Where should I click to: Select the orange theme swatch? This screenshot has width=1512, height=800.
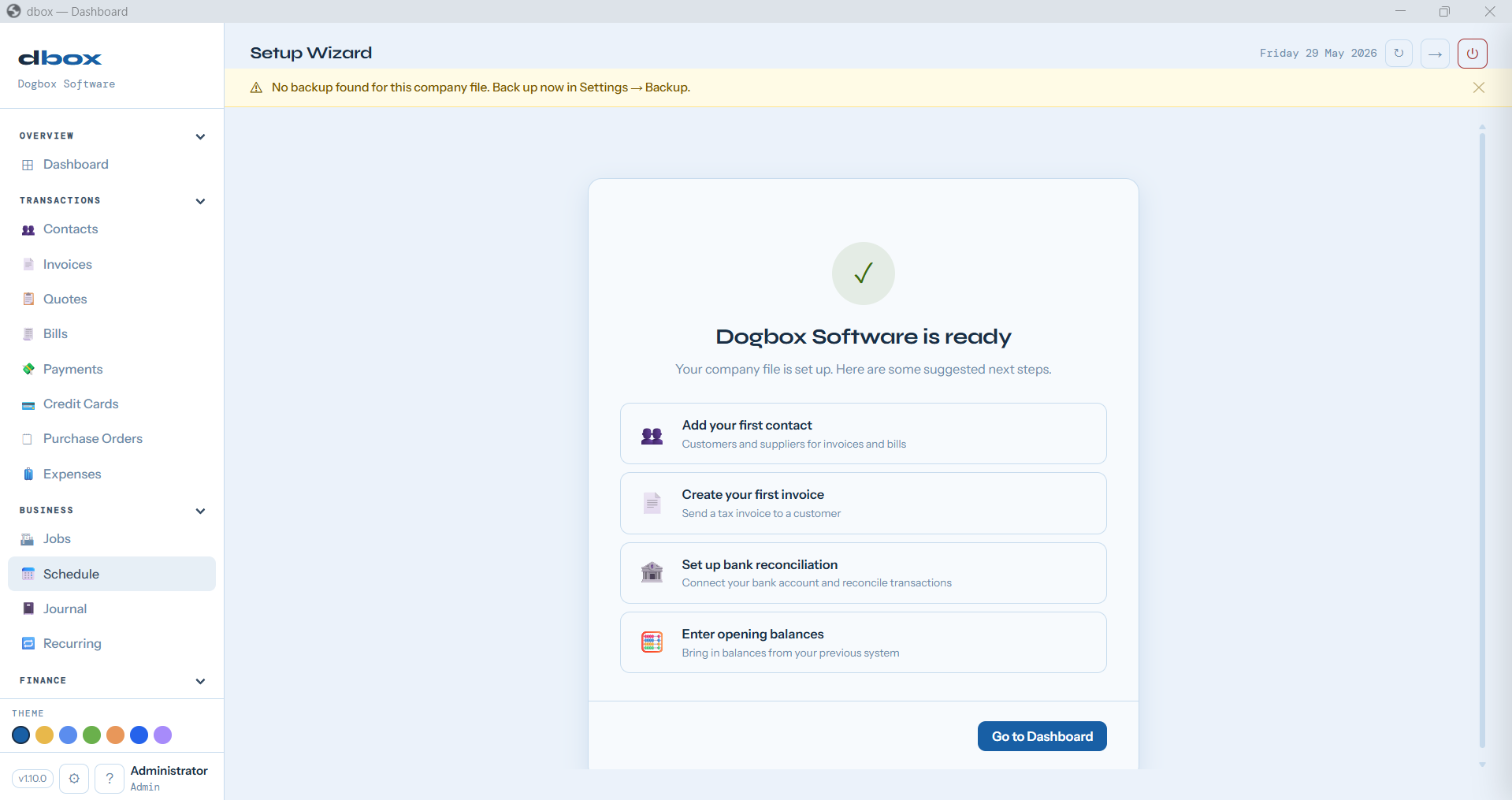point(116,735)
